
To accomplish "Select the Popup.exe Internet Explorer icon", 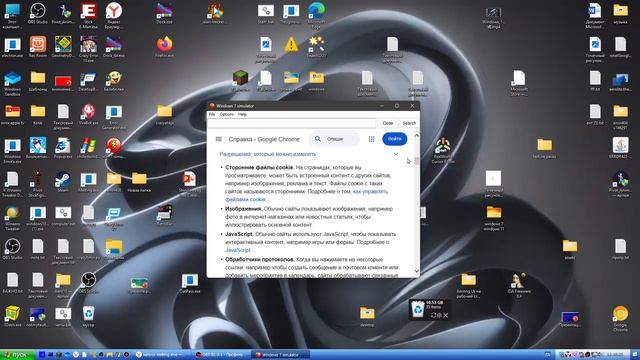I will pyautogui.click(x=63, y=148).
